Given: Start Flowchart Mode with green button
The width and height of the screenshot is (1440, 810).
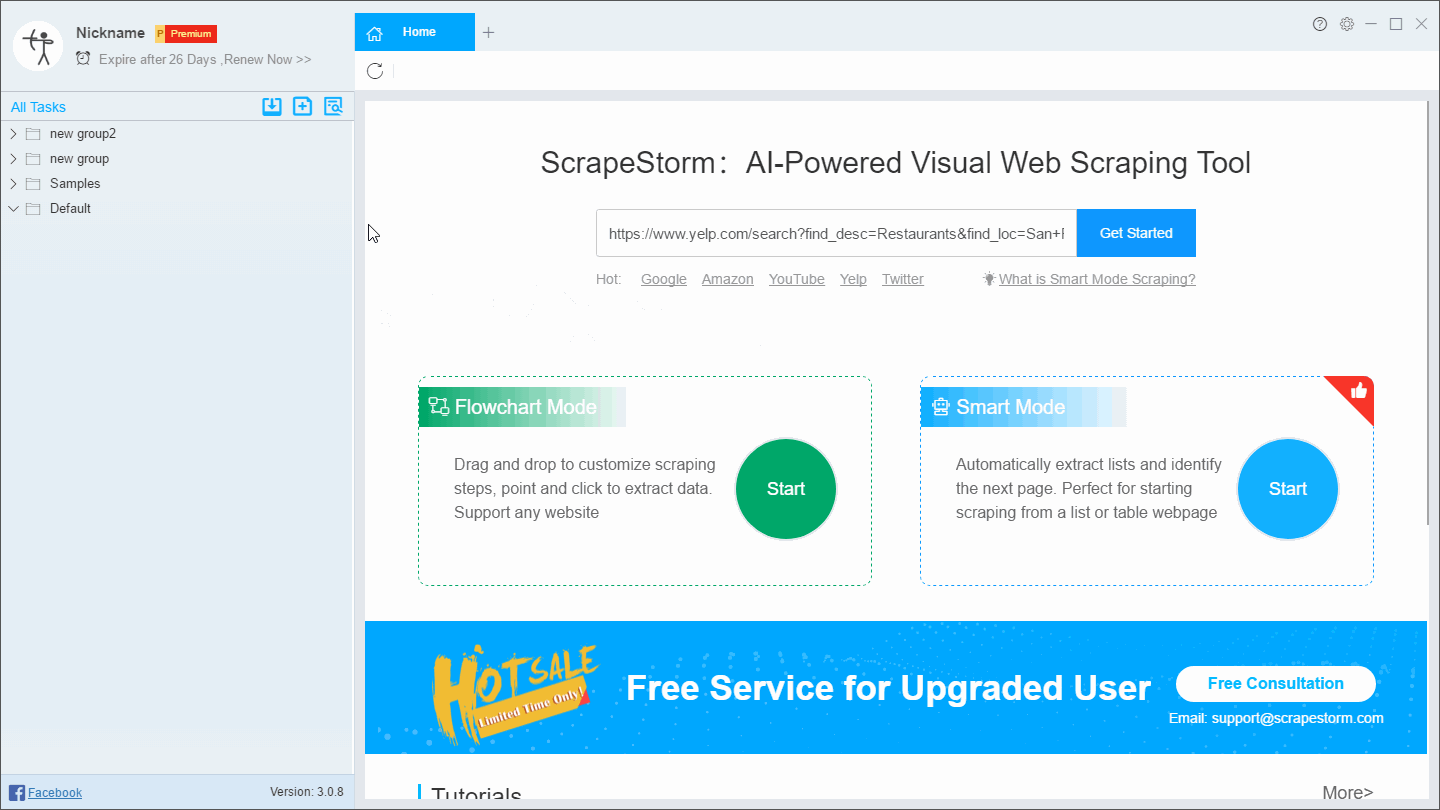Looking at the screenshot, I should tap(786, 489).
